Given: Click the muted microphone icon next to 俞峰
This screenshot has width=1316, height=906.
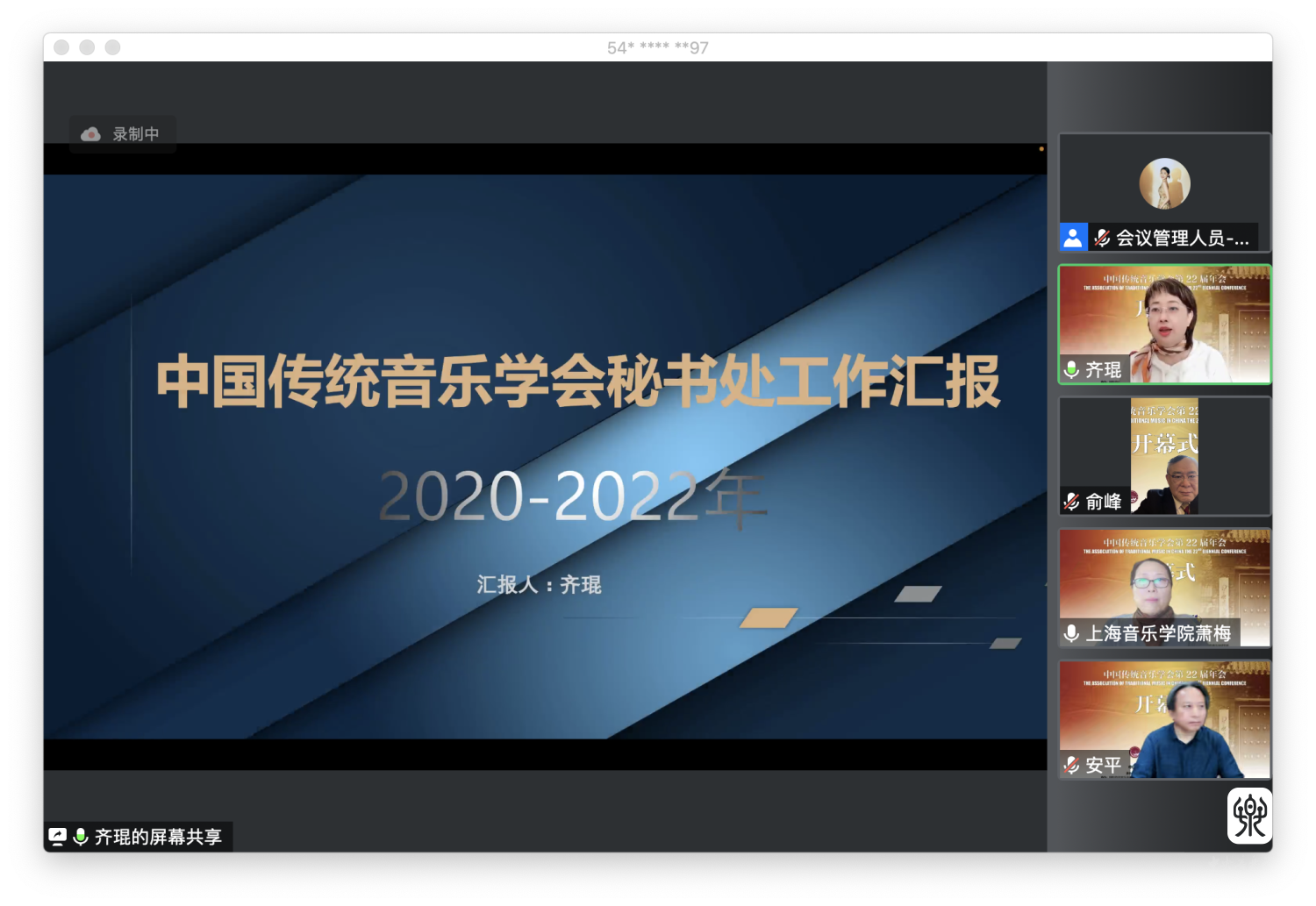Looking at the screenshot, I should (1071, 502).
